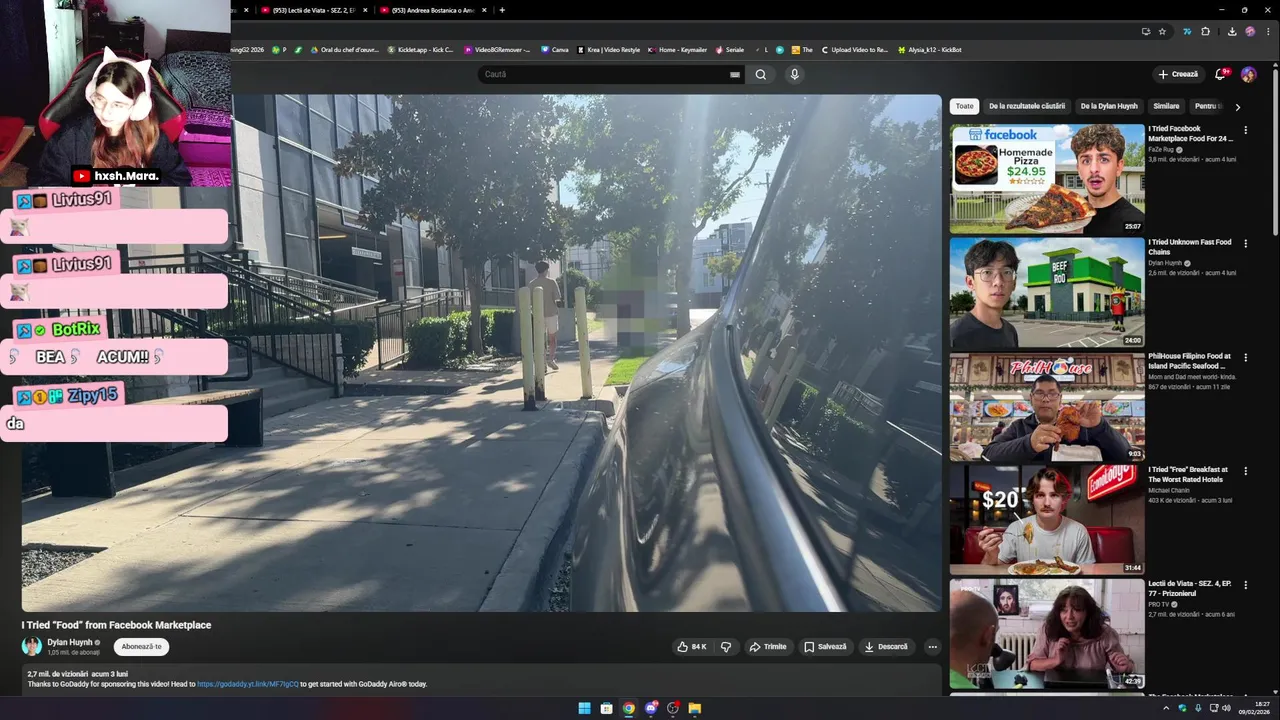Open options for PhilHouse Filipino Food video
This screenshot has width=1280, height=720.
(x=1245, y=358)
